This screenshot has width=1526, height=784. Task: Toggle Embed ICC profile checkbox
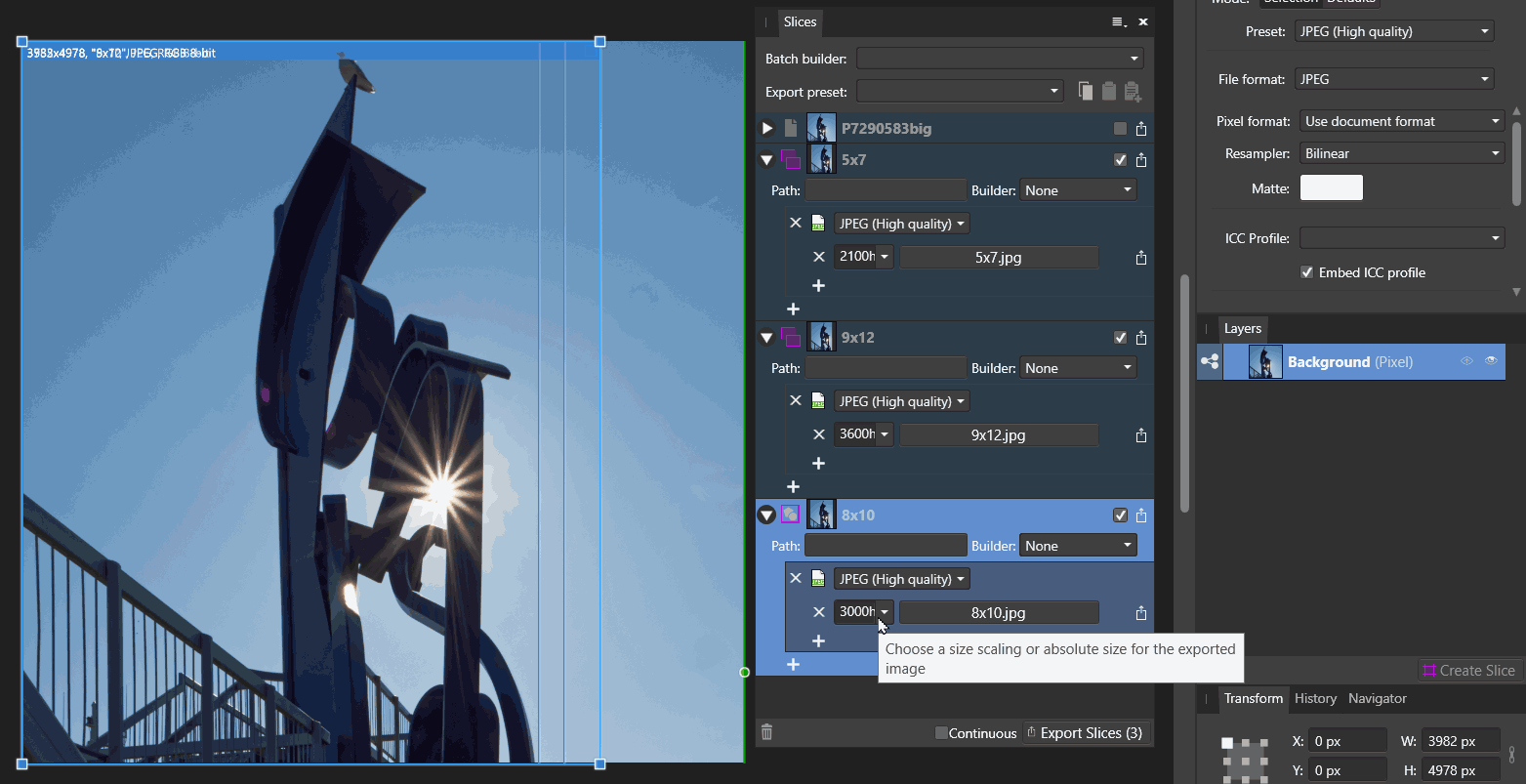pos(1306,272)
